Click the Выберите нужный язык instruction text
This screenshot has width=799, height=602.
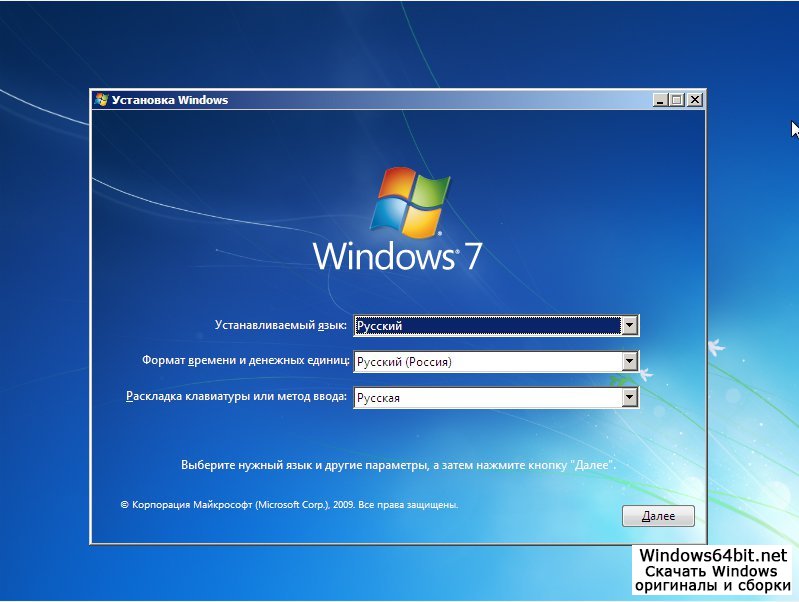point(398,466)
